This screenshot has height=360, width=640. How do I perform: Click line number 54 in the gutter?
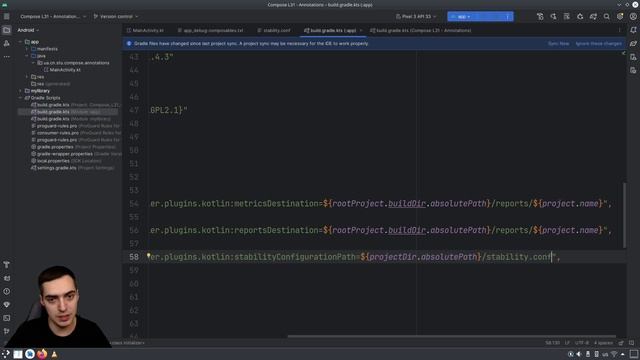tap(134, 203)
